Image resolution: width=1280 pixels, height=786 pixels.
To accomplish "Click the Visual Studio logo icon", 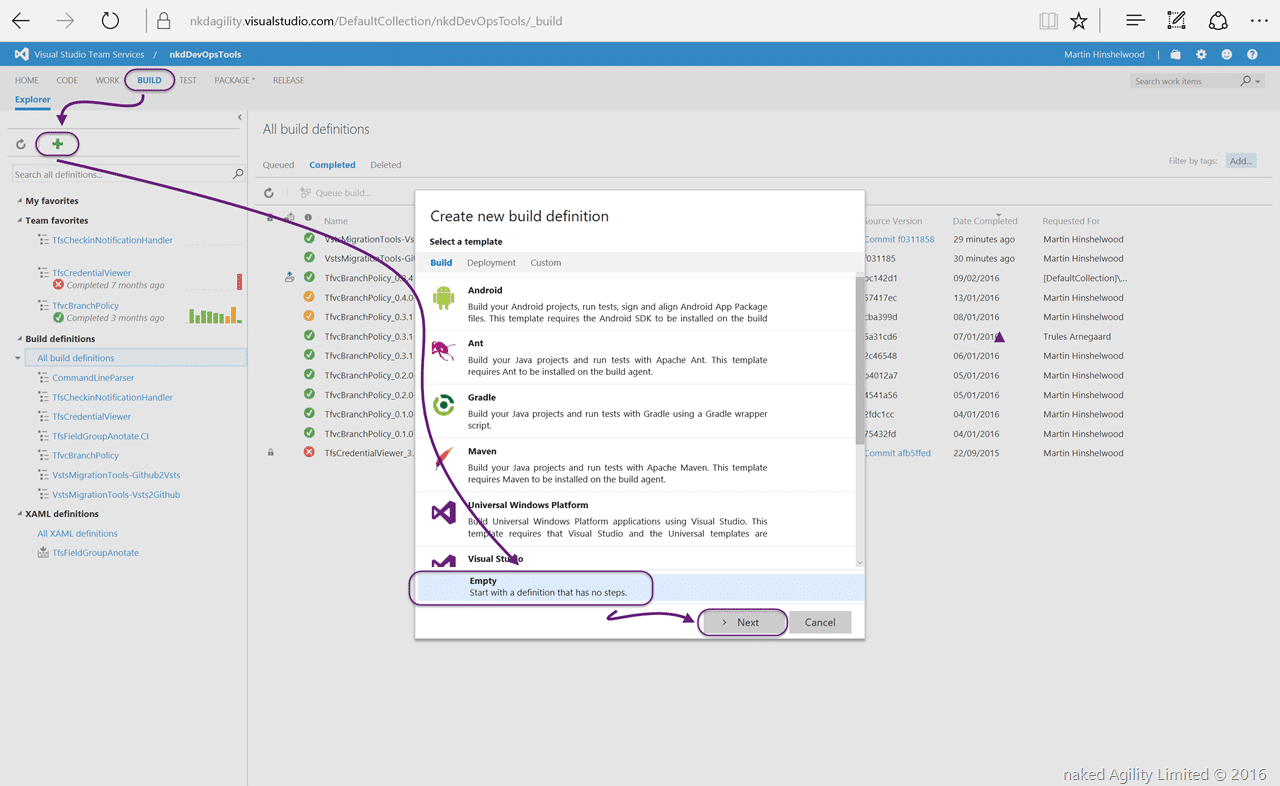I will coord(22,54).
